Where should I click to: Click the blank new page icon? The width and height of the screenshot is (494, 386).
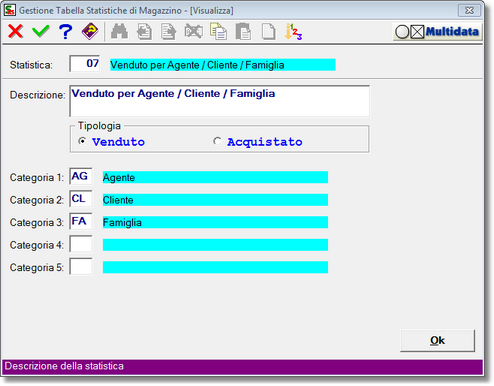pos(268,32)
